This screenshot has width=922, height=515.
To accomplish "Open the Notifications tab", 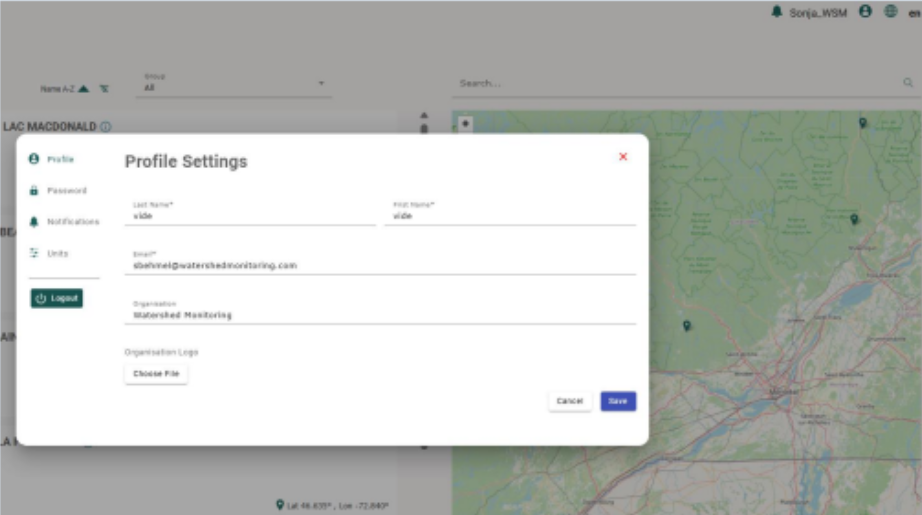I will point(72,222).
